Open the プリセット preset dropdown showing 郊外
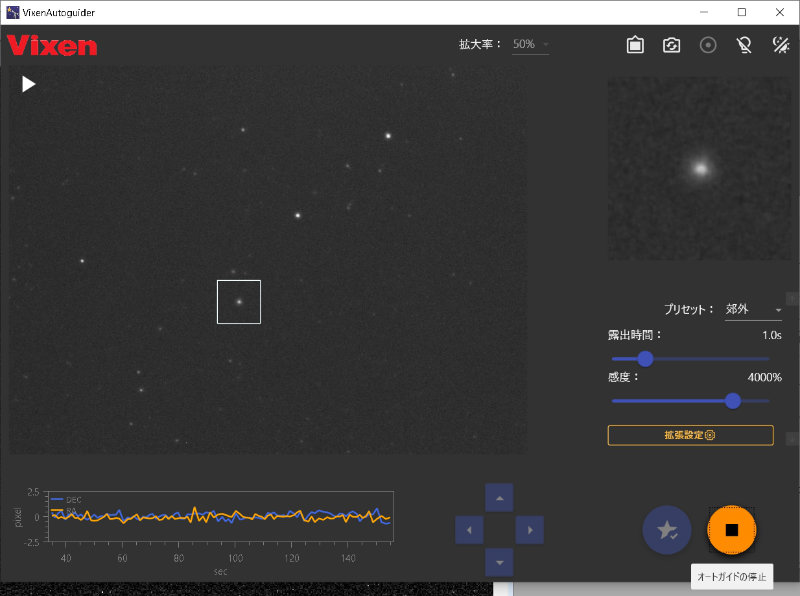This screenshot has width=800, height=596. point(753,310)
